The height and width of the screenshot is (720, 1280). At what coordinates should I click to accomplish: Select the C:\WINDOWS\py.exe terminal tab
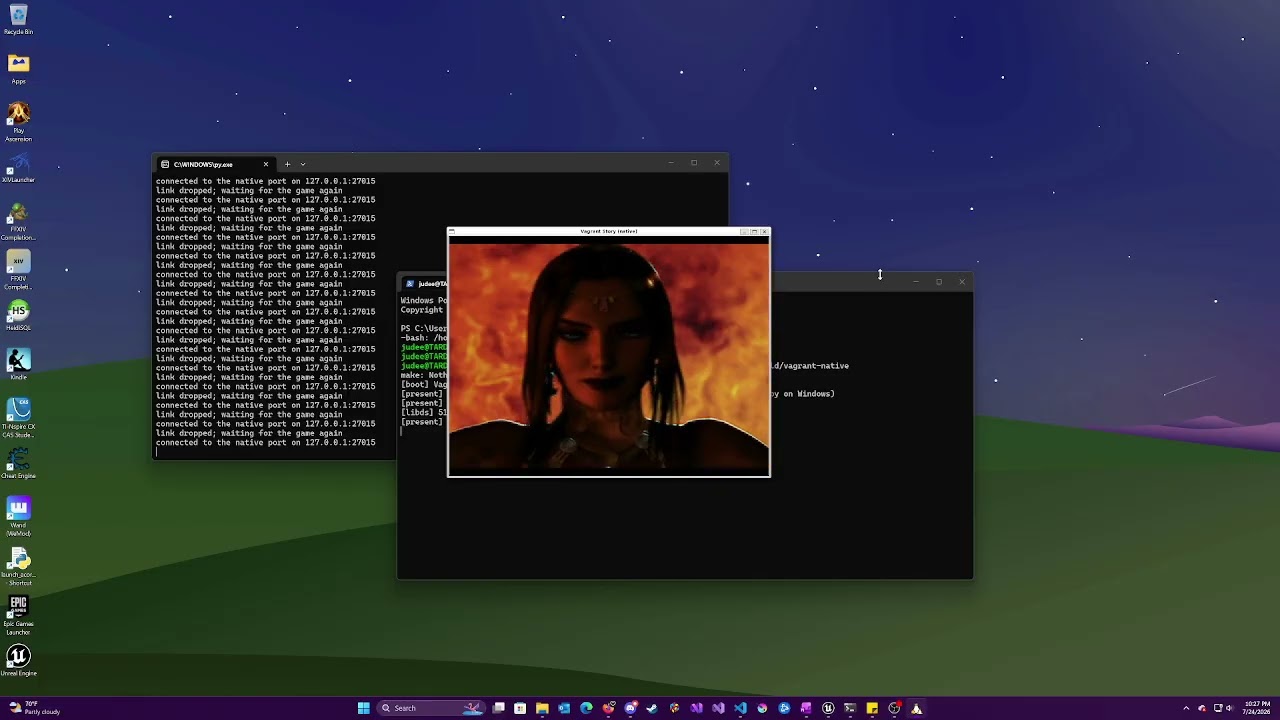click(214, 164)
